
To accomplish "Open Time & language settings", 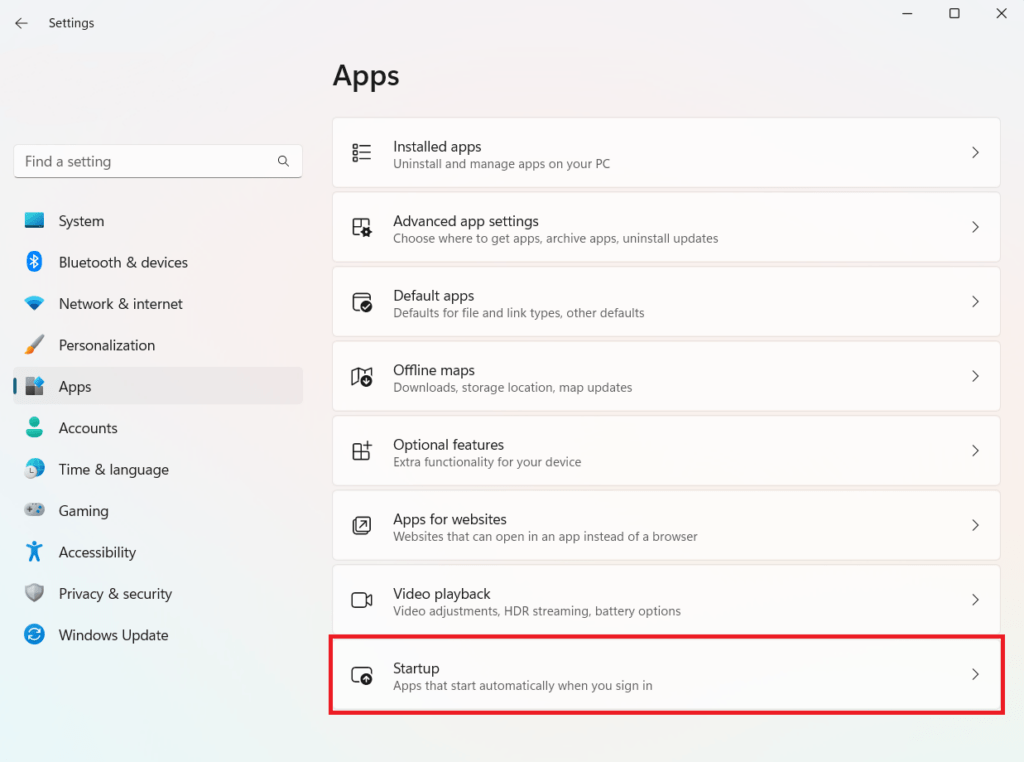I will tap(115, 469).
